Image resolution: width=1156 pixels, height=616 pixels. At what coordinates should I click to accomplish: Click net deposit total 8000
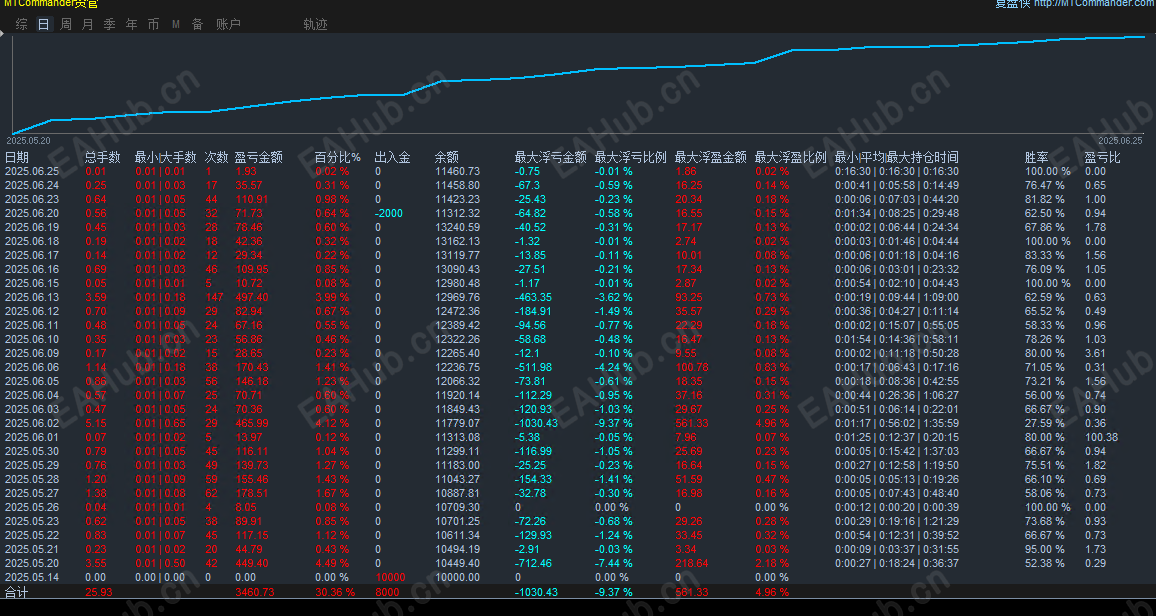(x=387, y=592)
